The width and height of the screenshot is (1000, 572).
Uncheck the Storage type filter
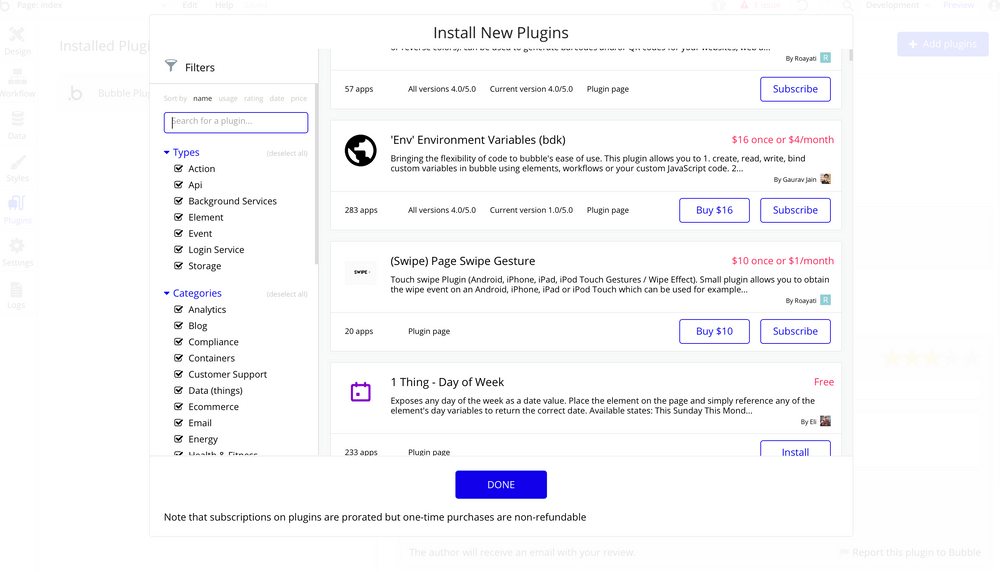click(x=179, y=266)
